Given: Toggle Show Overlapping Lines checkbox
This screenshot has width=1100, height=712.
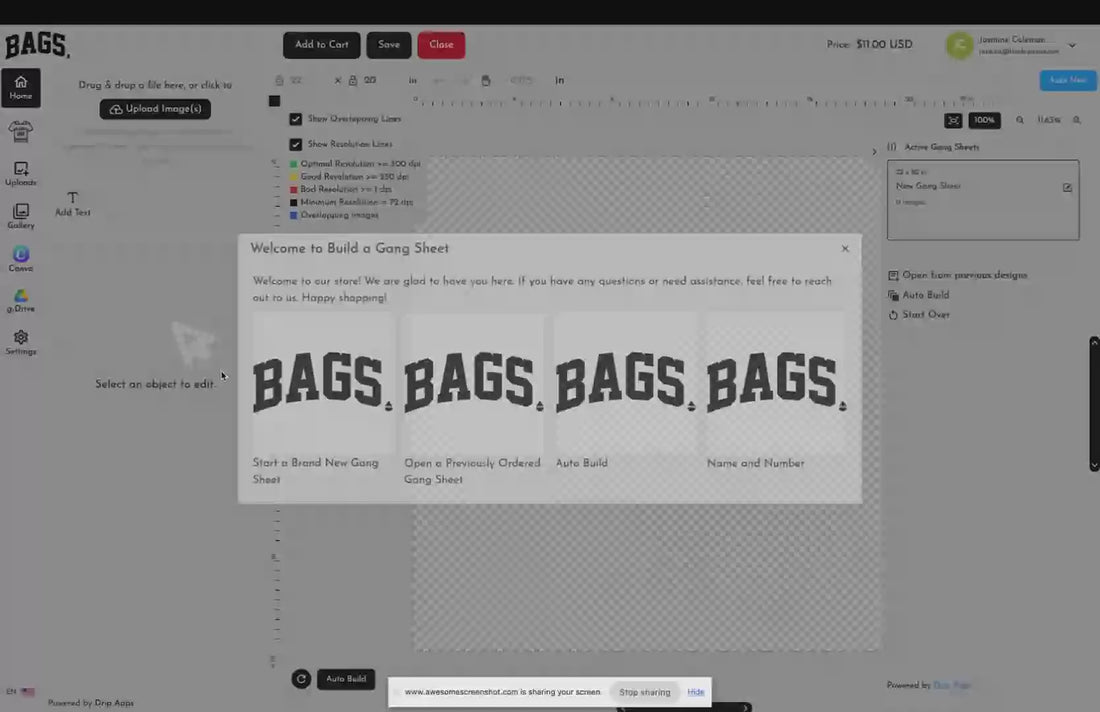Looking at the screenshot, I should point(295,119).
